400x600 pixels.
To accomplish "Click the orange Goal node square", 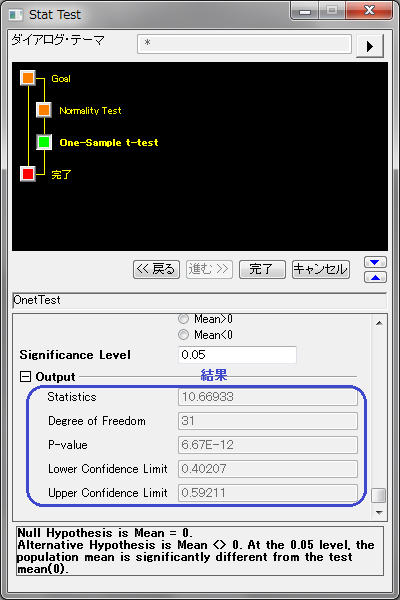I will pyautogui.click(x=28, y=78).
